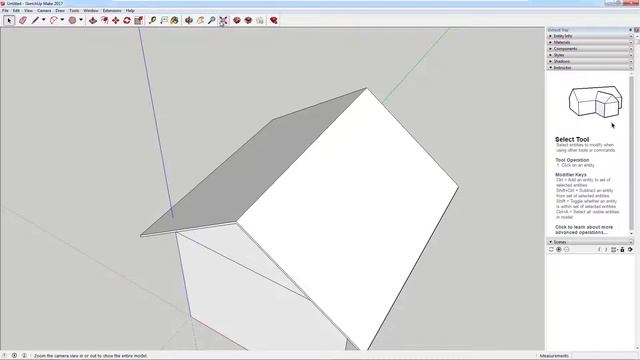Image resolution: width=640 pixels, height=360 pixels.
Task: Expand the Entity Info panel
Action: 589,36
